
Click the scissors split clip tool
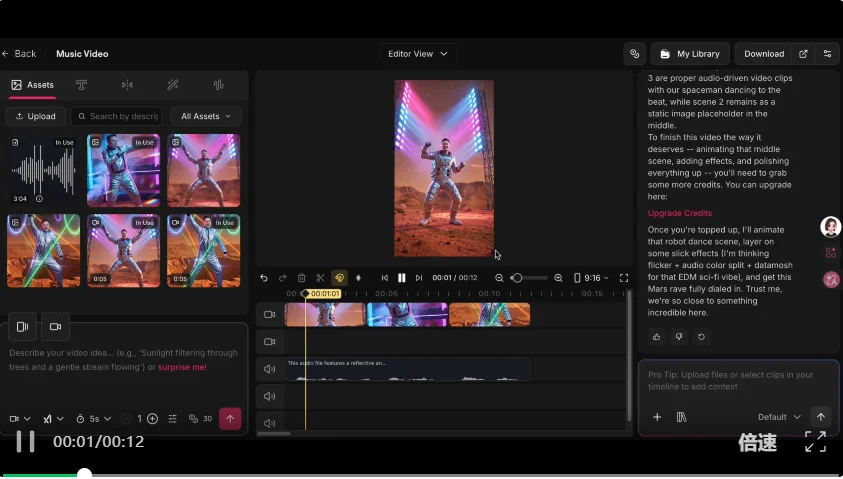[320, 278]
